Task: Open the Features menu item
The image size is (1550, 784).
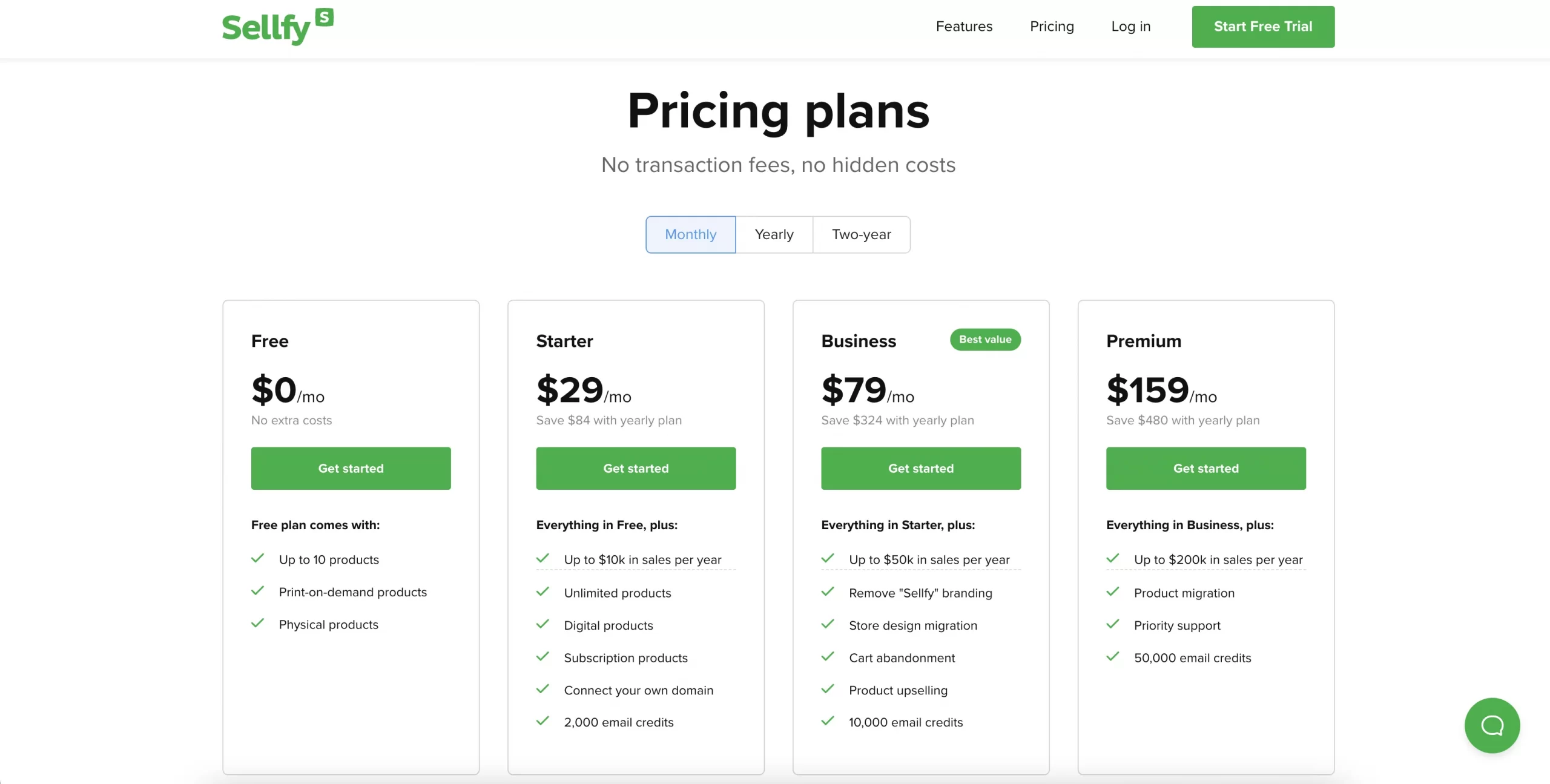Action: pyautogui.click(x=964, y=27)
